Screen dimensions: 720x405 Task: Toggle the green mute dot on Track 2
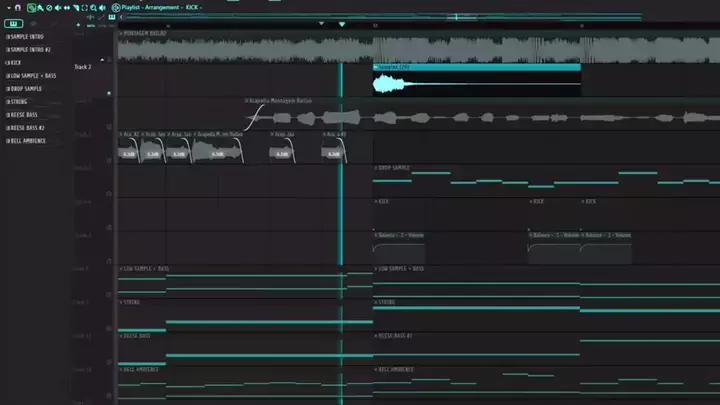click(x=109, y=93)
